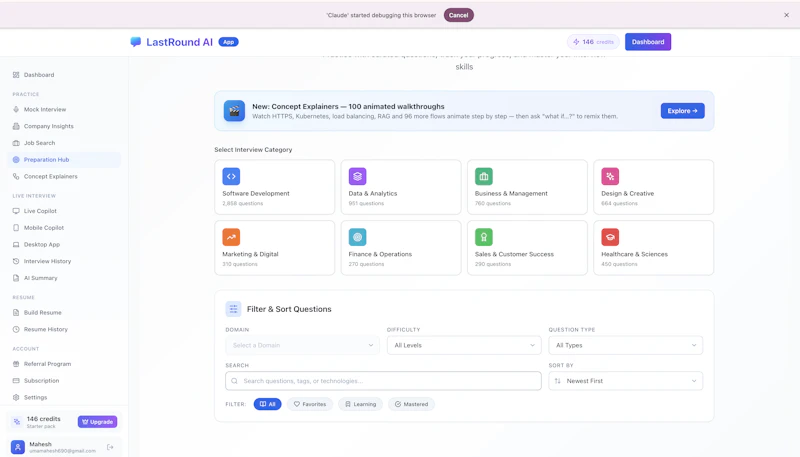Image resolution: width=800 pixels, height=457 pixels.
Task: Click the App badge next to LastRound AI
Action: [x=229, y=42]
